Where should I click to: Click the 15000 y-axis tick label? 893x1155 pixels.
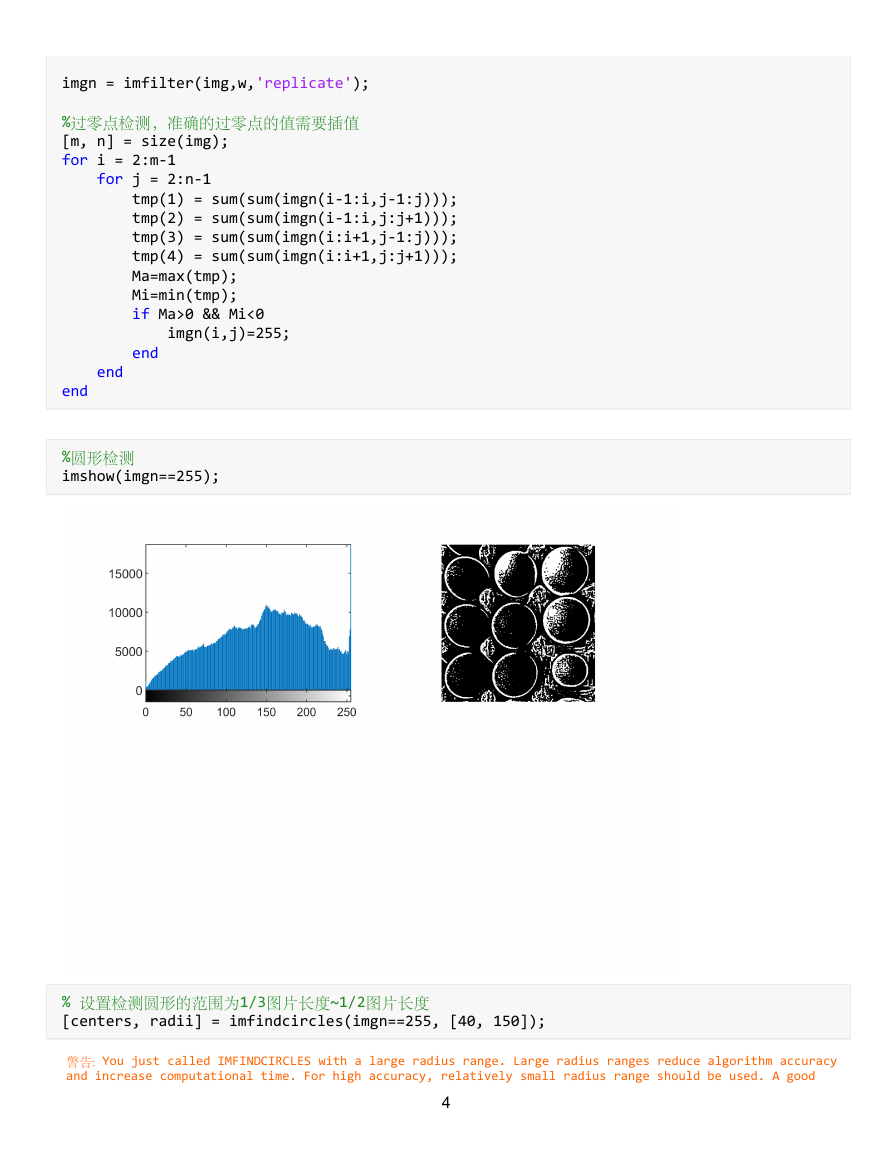(125, 574)
